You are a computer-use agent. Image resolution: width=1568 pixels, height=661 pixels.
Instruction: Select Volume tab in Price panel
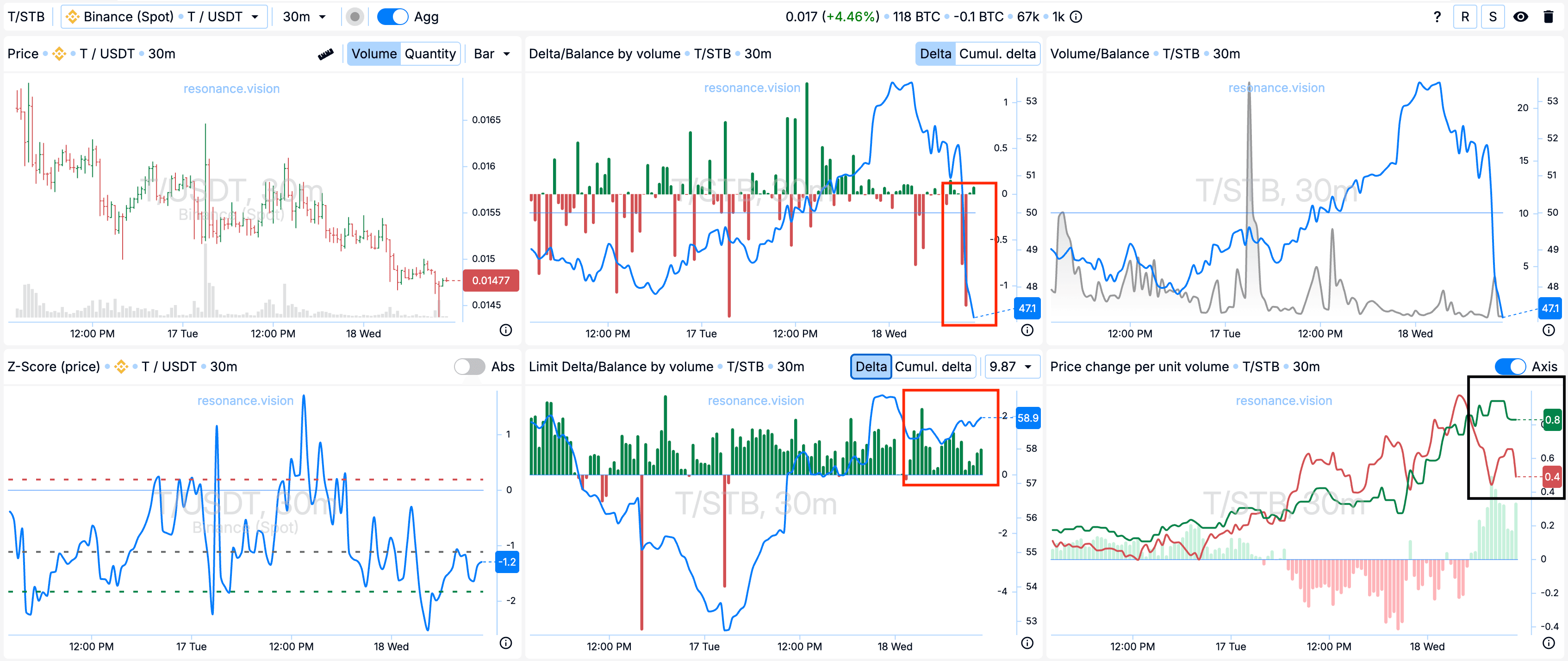coord(374,54)
